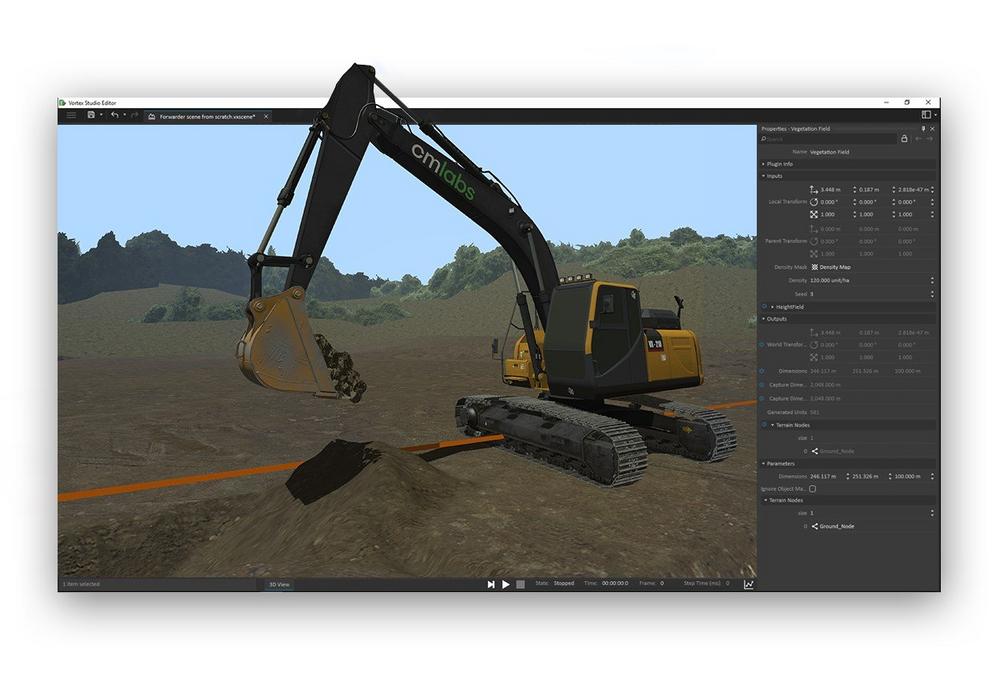Screen dimensions: 1000x696
Task: Click Local Transform scale icon
Action: [x=814, y=215]
